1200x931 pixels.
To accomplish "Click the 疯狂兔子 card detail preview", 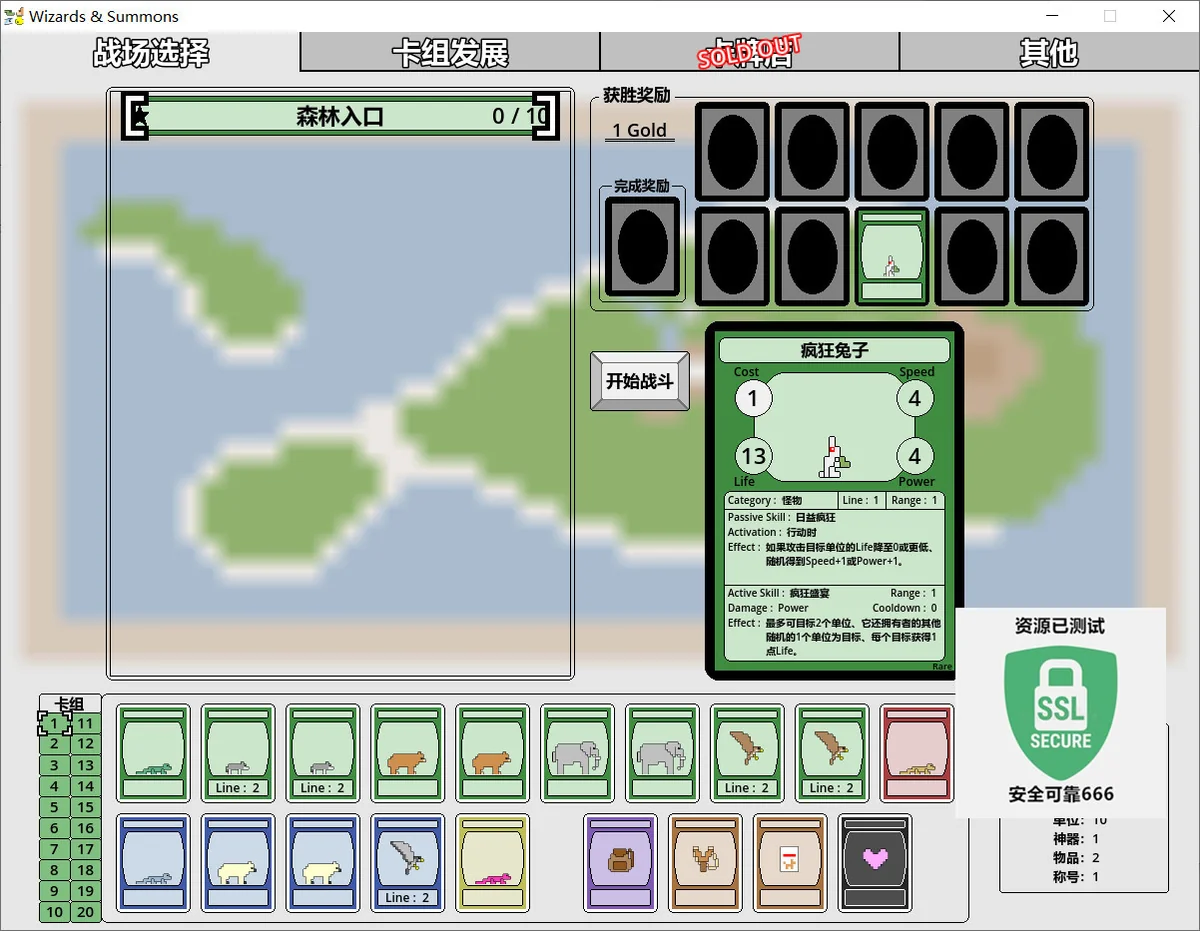I will [834, 500].
